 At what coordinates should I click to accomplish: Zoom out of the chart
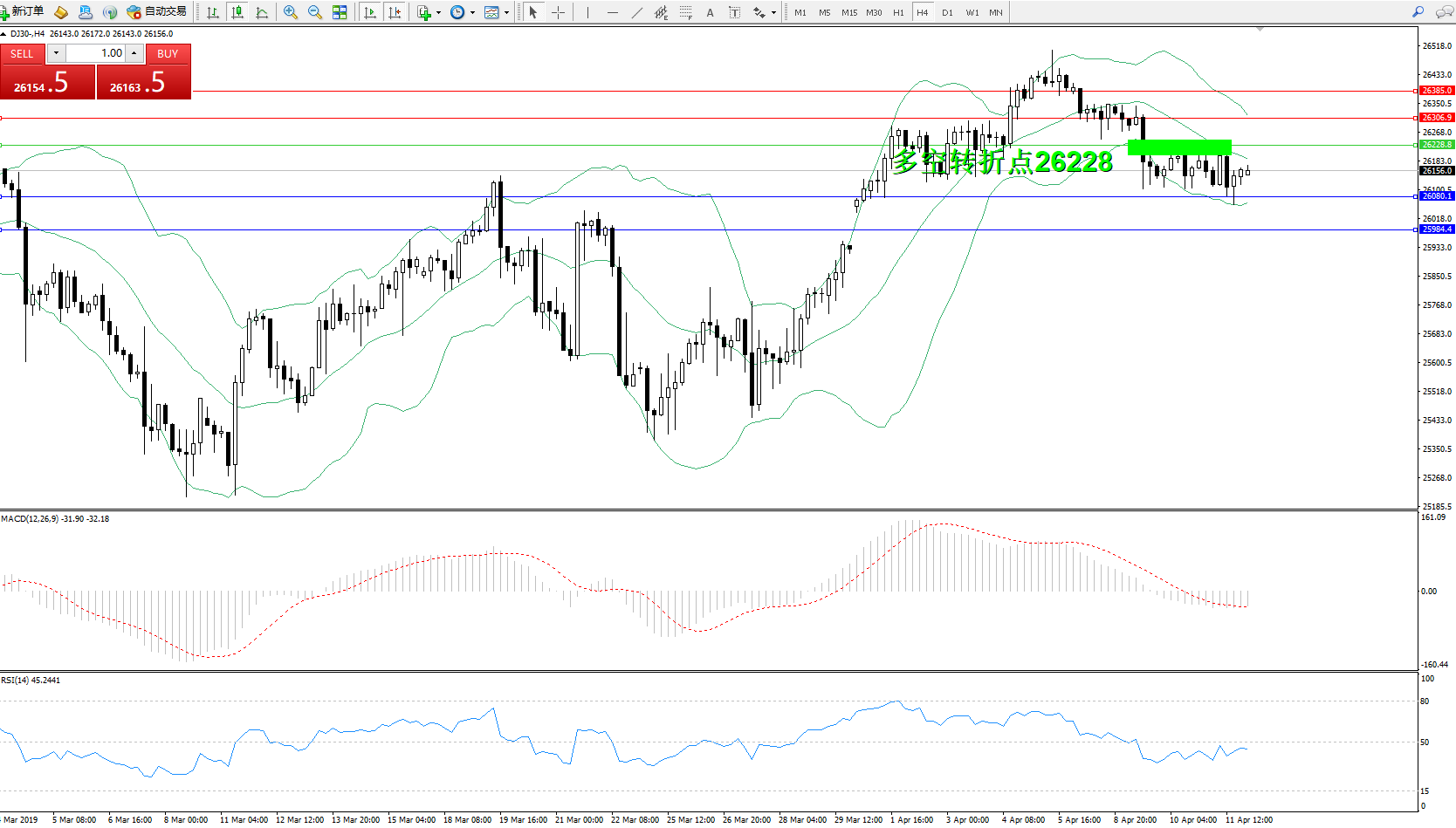(x=315, y=12)
